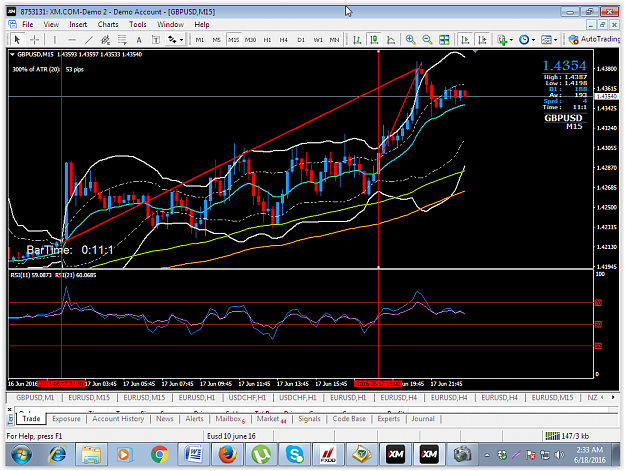
Task: Click the Eusd 10 june 16 profile field
Action: pos(231,436)
